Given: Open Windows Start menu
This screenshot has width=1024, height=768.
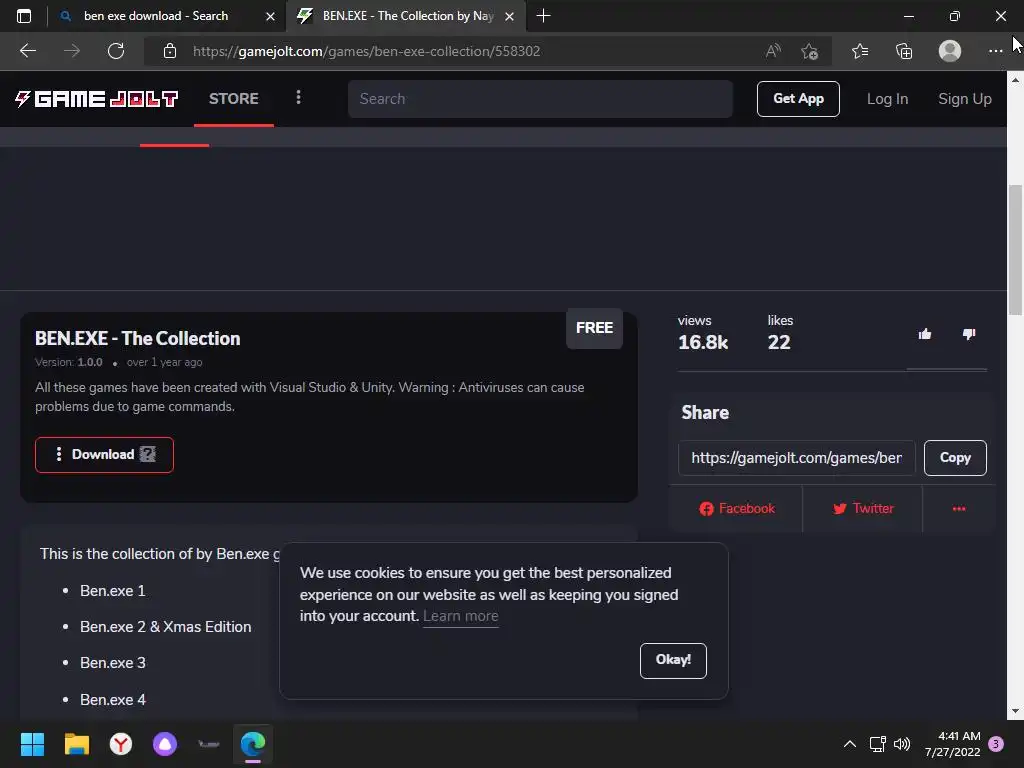Looking at the screenshot, I should coord(32,744).
